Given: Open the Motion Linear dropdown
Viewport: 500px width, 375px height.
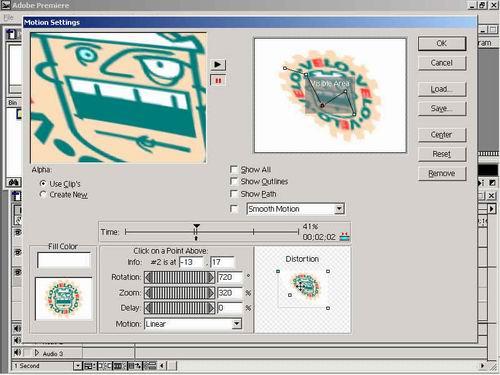Looking at the screenshot, I should (x=236, y=324).
